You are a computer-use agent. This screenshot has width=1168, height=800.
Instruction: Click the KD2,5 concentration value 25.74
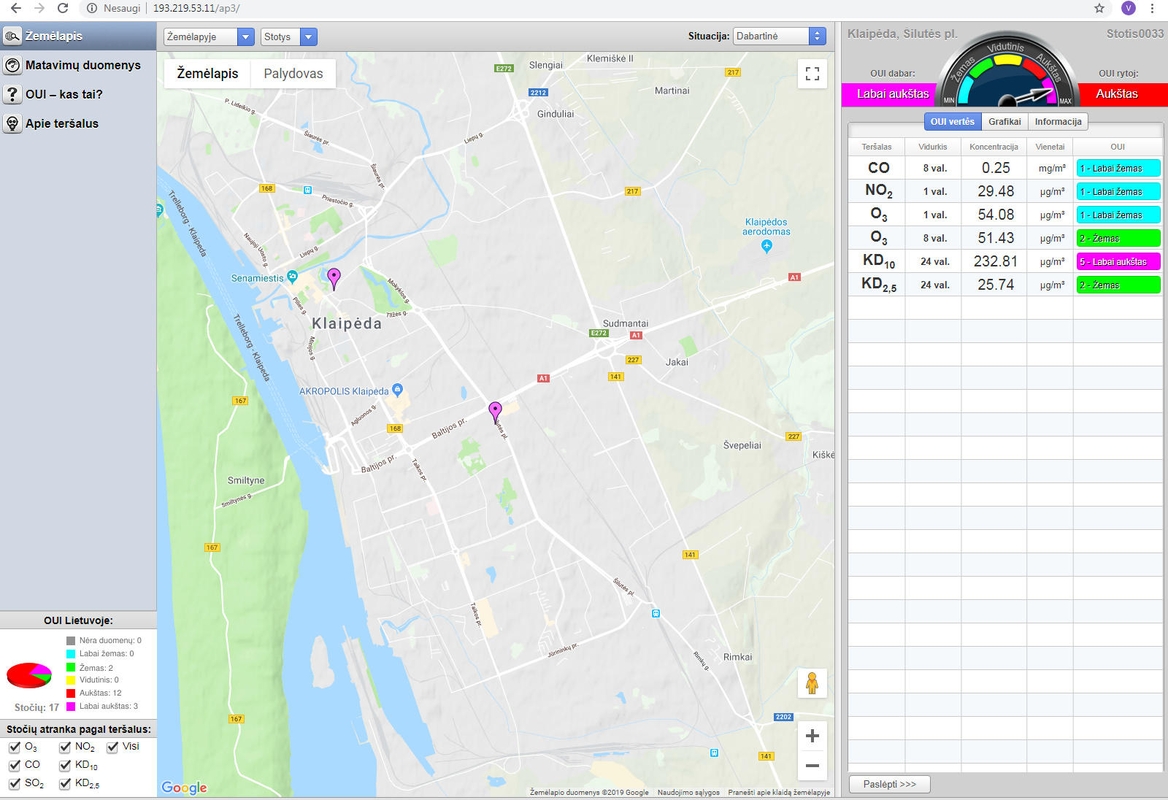tap(995, 285)
